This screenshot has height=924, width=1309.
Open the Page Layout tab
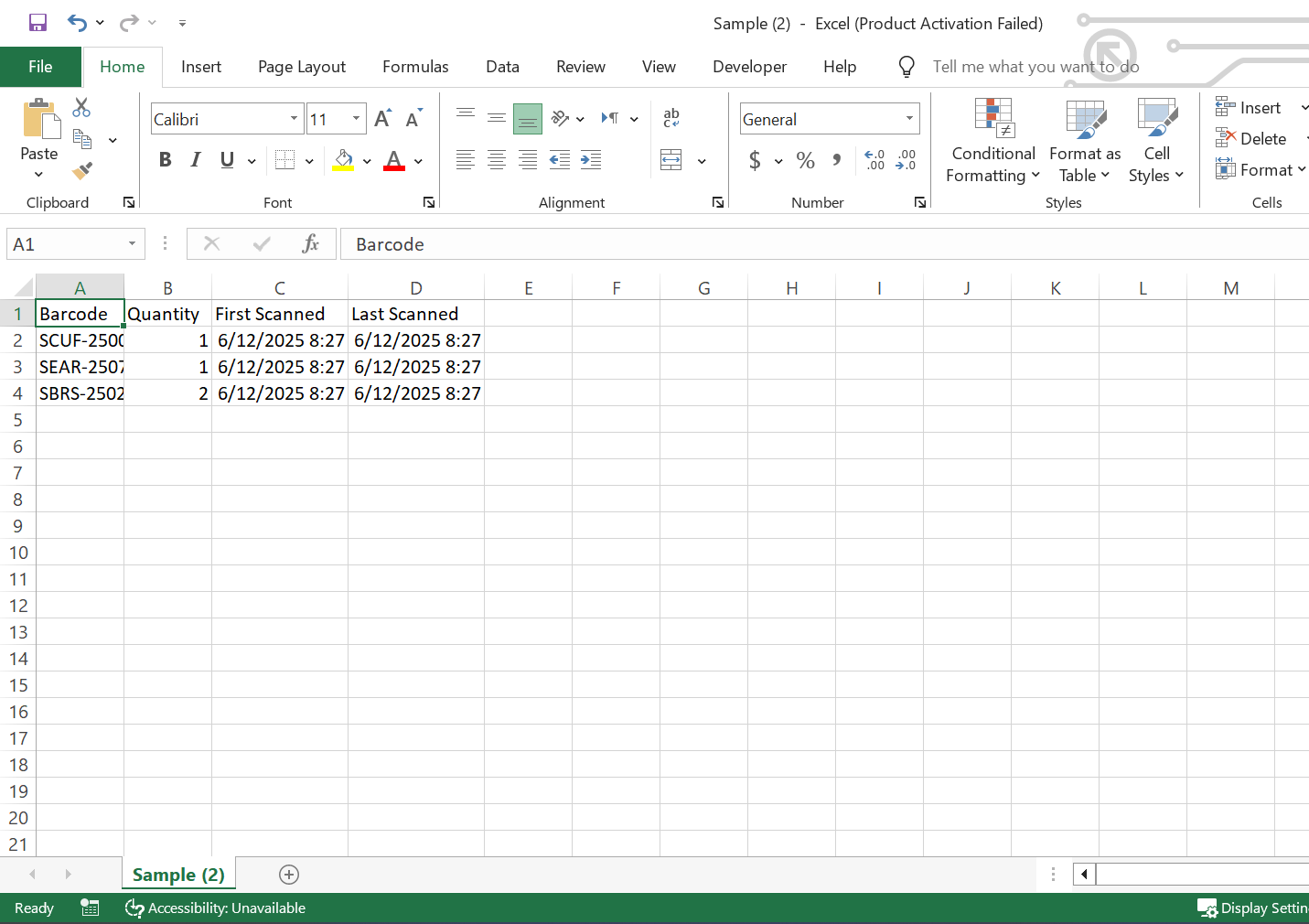[x=302, y=67]
